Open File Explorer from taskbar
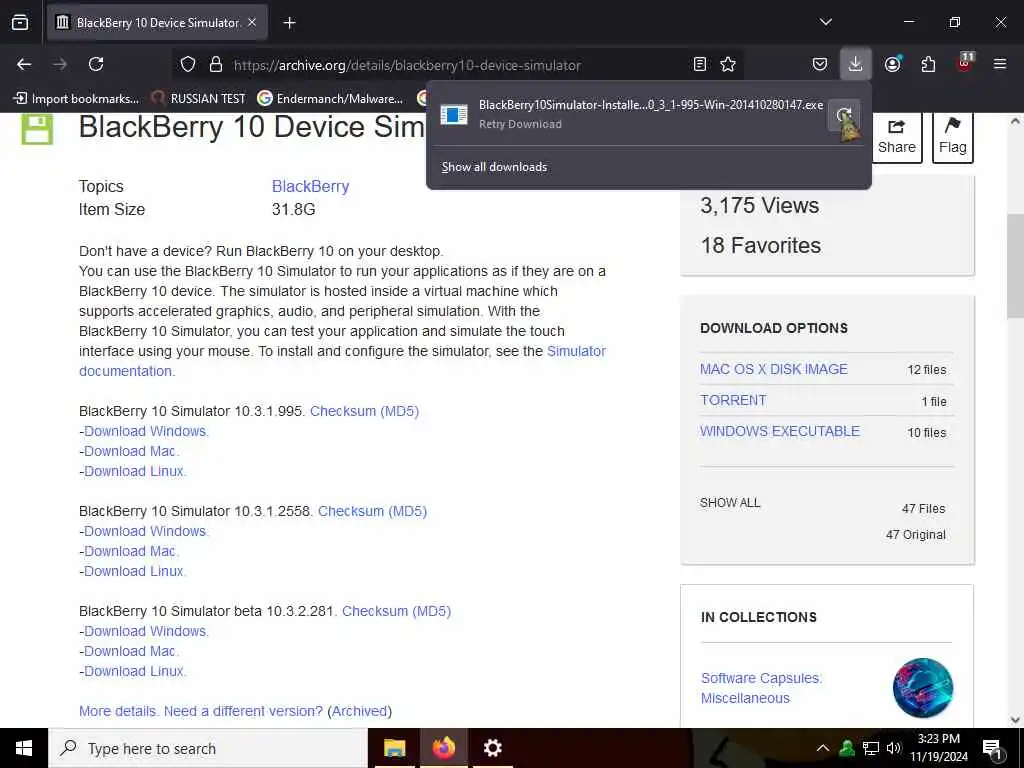The width and height of the screenshot is (1024, 768). [394, 748]
